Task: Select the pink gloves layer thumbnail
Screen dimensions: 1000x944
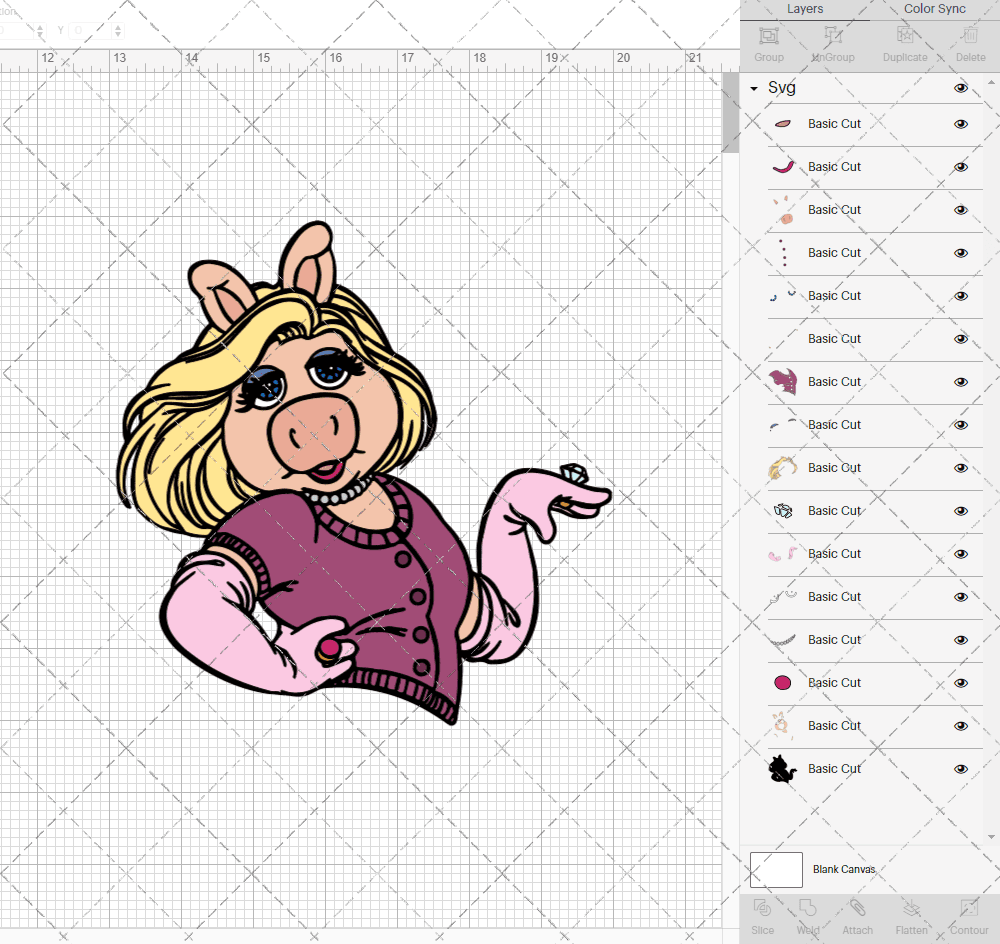Action: click(x=783, y=554)
